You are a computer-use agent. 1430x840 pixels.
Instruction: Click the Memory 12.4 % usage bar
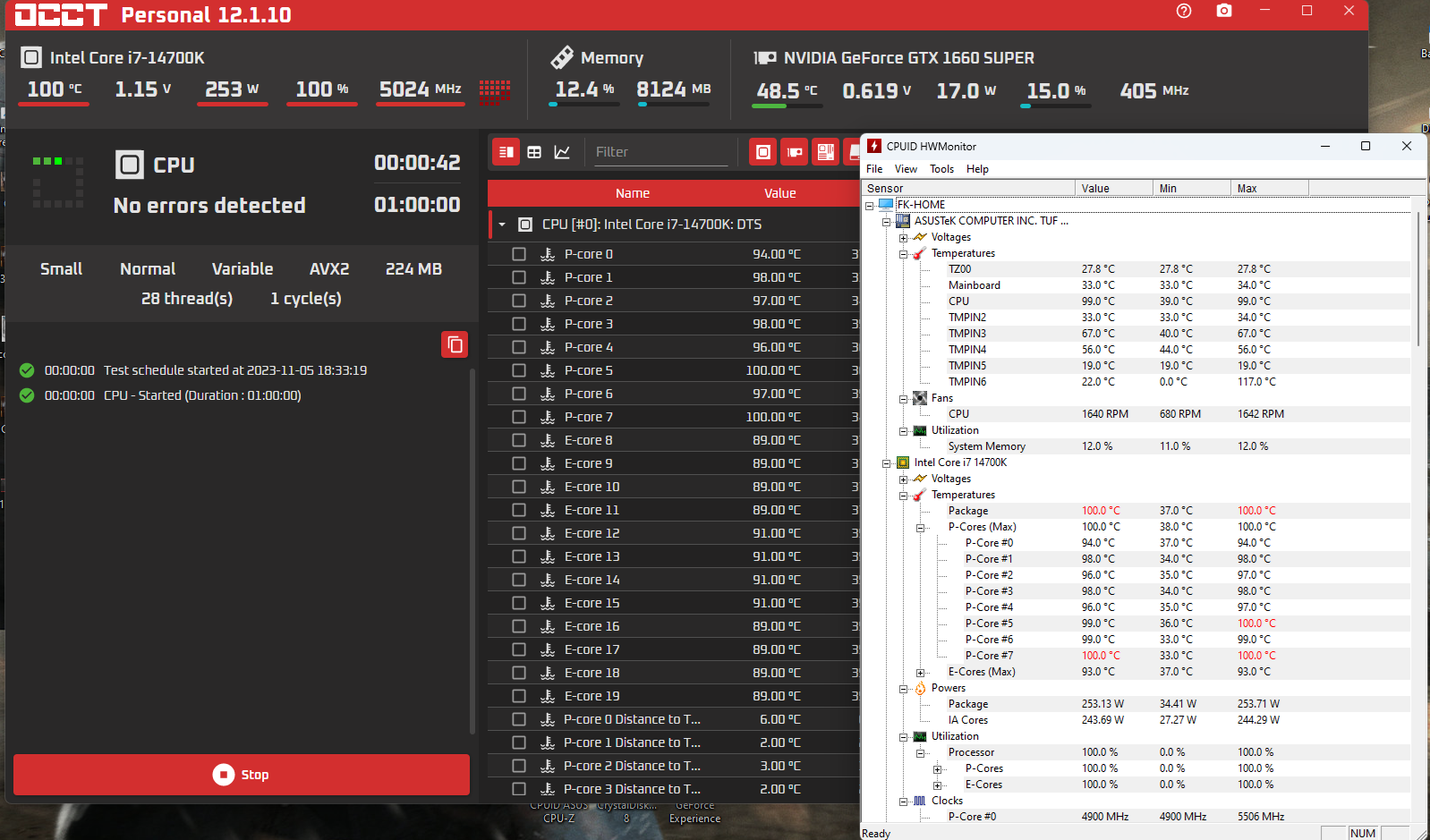[584, 105]
